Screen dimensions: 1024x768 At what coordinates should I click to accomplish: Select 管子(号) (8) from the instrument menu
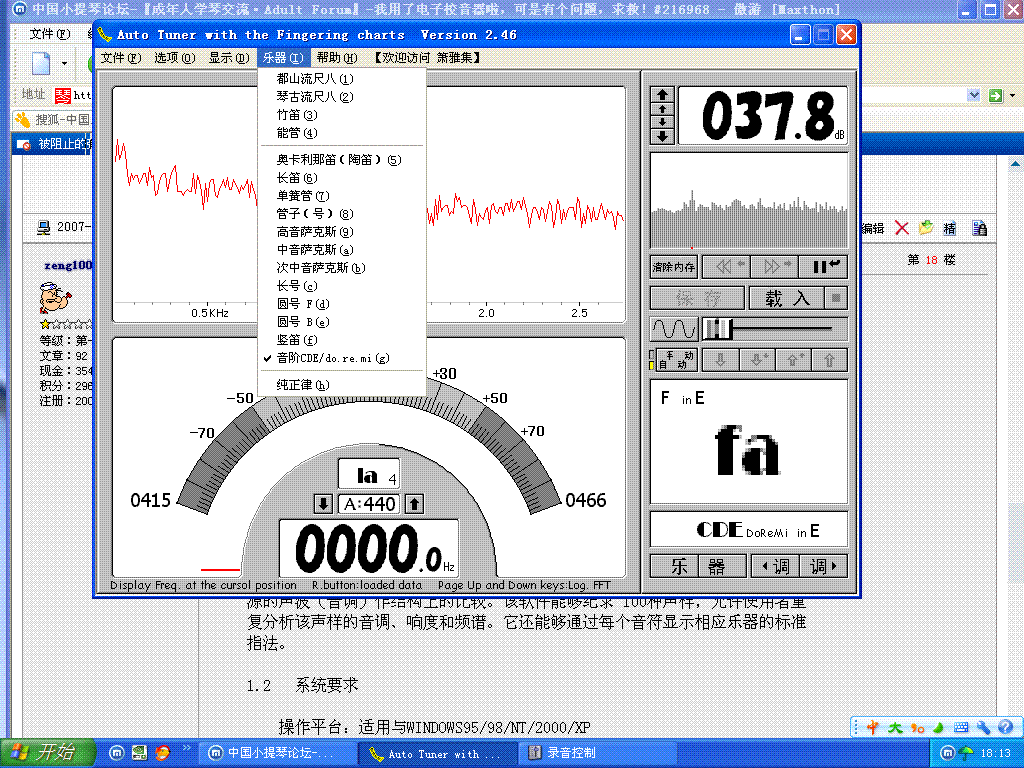[342, 214]
